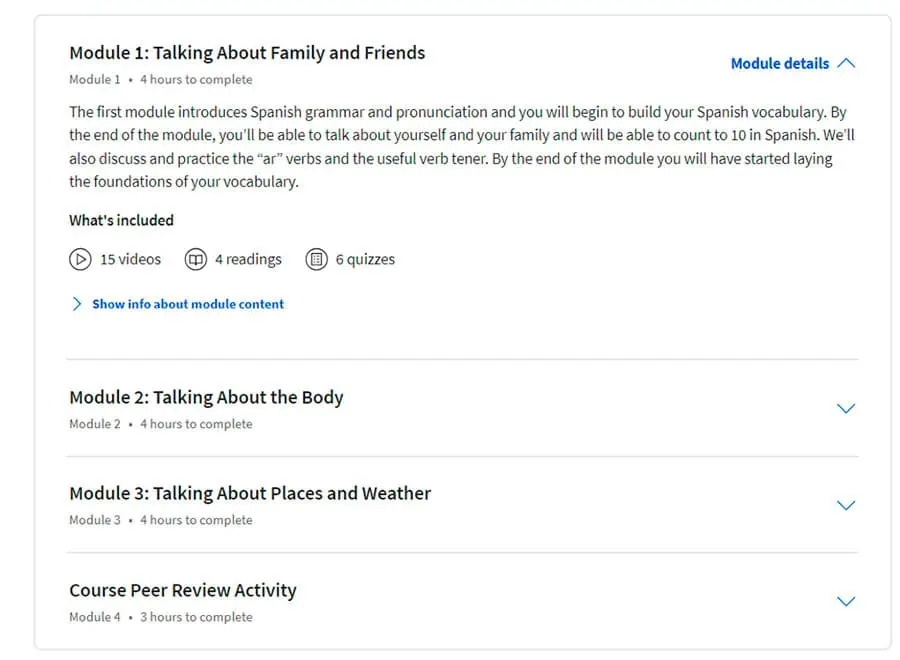Click Module 4 3 hours to complete text
900x660 pixels.
161,617
